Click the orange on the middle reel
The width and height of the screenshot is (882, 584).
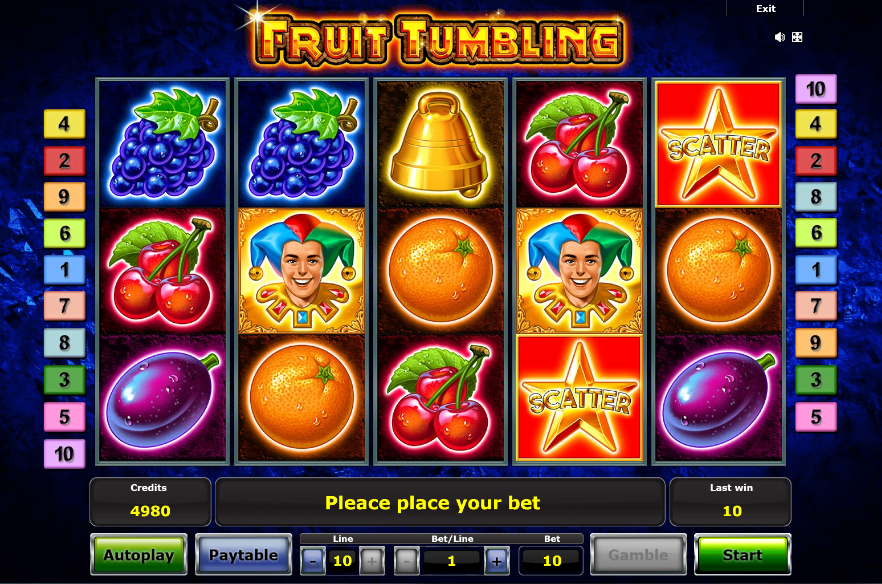coord(440,271)
